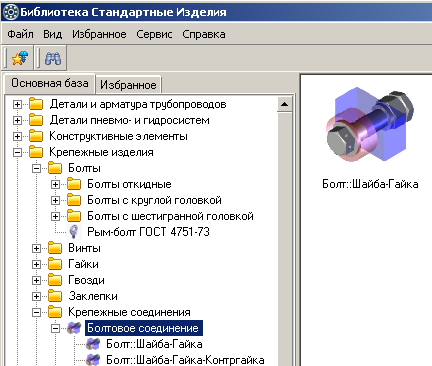
Task: Expand Детали пневмо- и гидросистем node
Action: pos(17,120)
